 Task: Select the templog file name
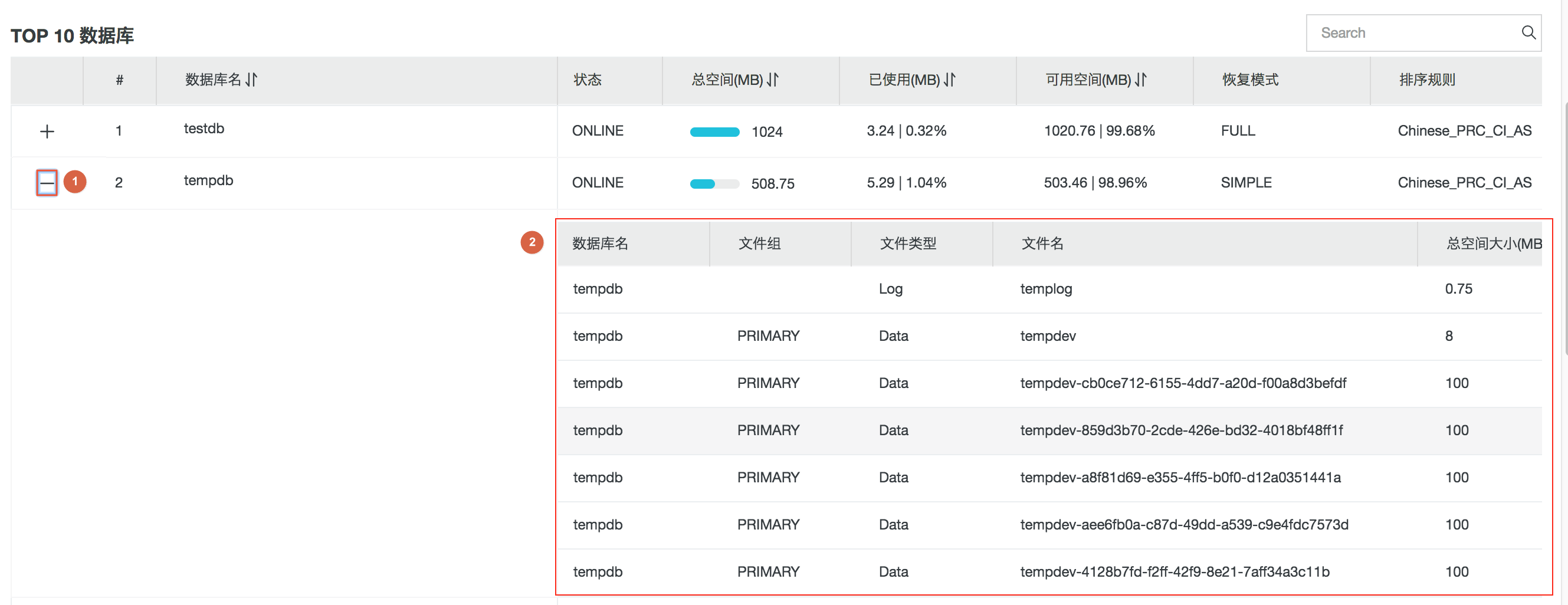pos(1046,289)
